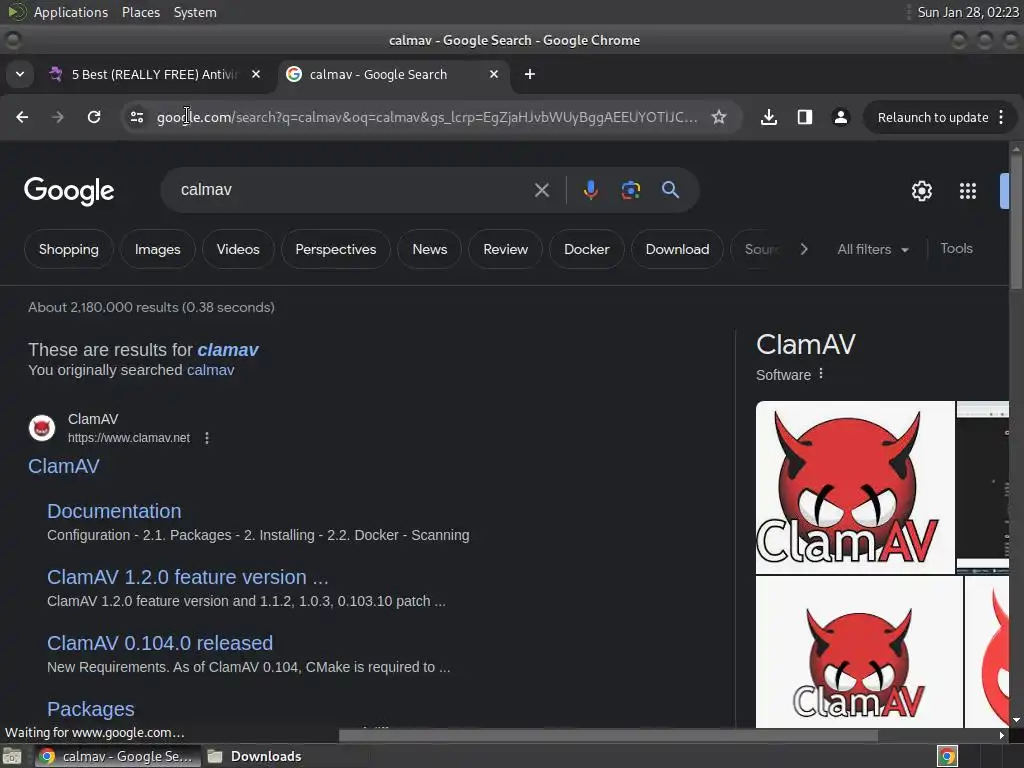Open Chrome downloads icon
Image resolution: width=1024 pixels, height=768 pixels.
click(x=769, y=117)
